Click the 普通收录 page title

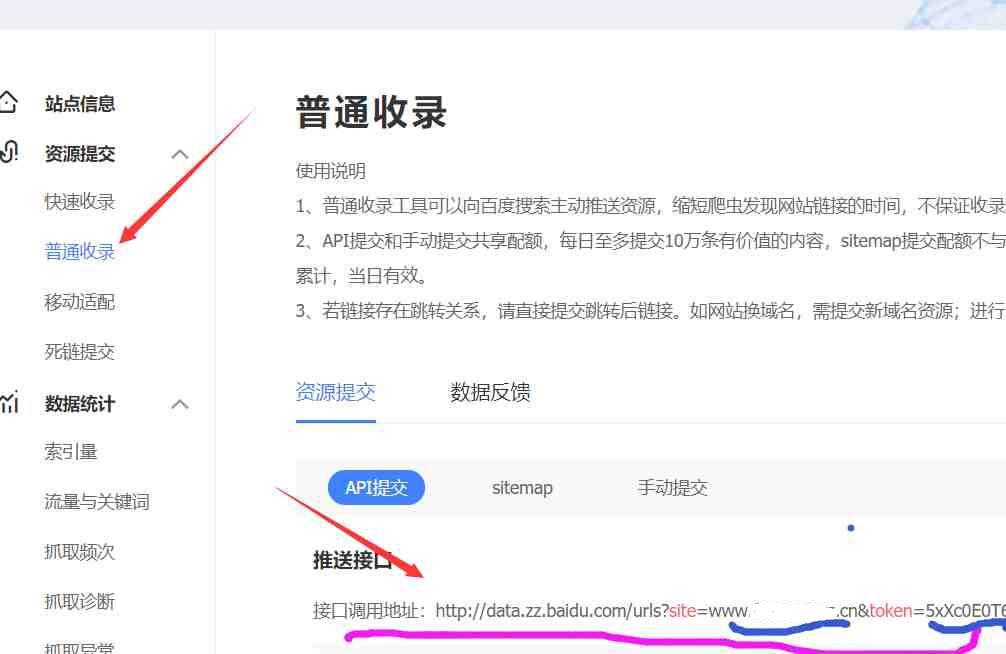point(371,113)
